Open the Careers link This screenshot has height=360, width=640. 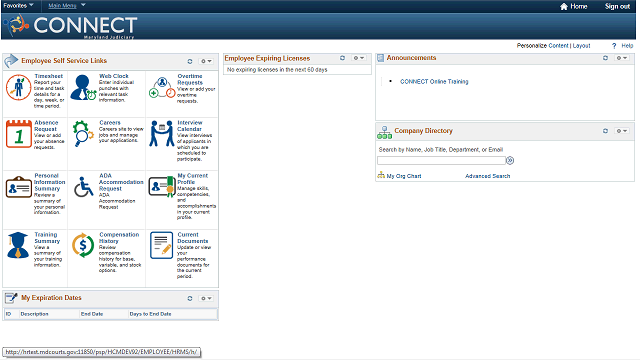tap(110, 122)
